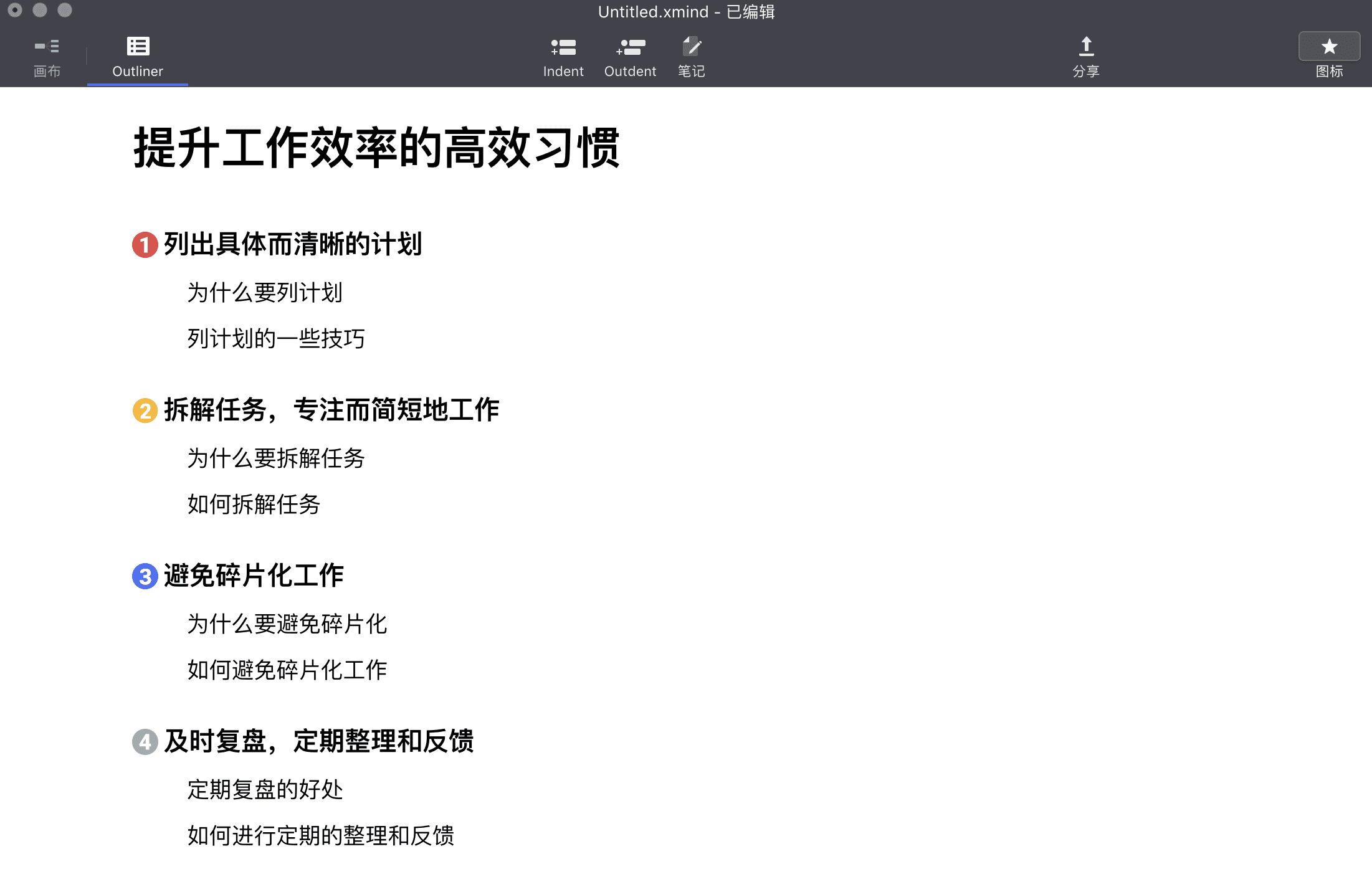The width and height of the screenshot is (1372, 892).
Task: Click the Outdent icon to promote a topic
Action: (x=629, y=56)
